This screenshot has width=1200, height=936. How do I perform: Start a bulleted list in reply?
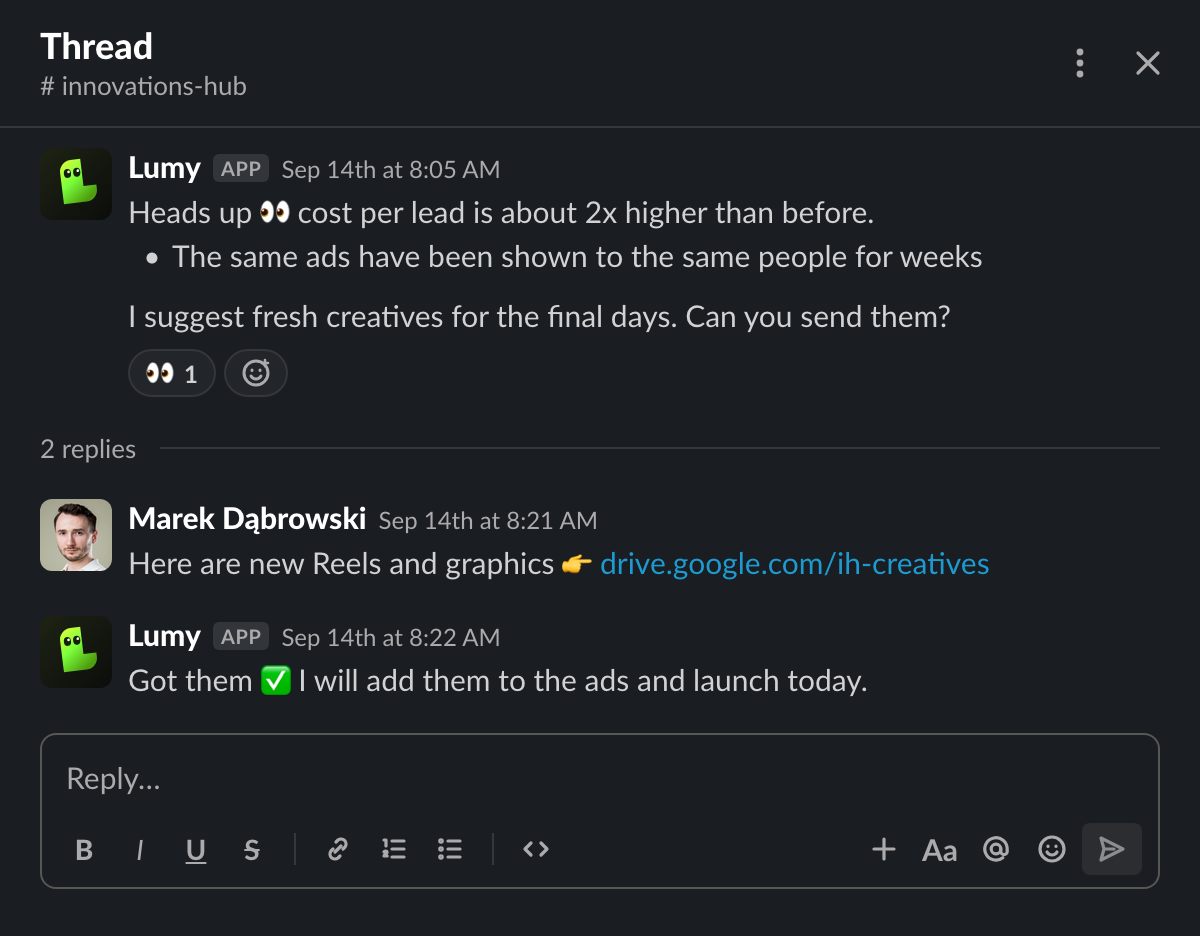pyautogui.click(x=450, y=850)
